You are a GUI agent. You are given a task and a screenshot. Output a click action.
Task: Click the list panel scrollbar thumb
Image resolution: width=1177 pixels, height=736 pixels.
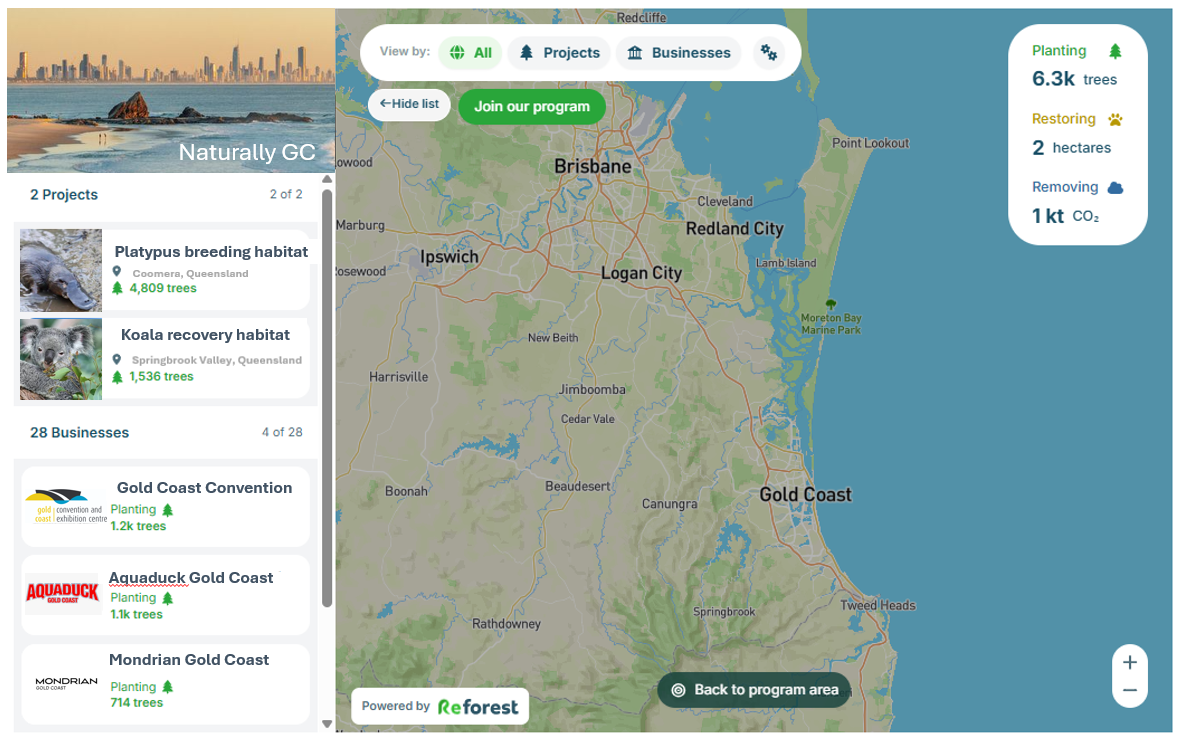point(327,398)
